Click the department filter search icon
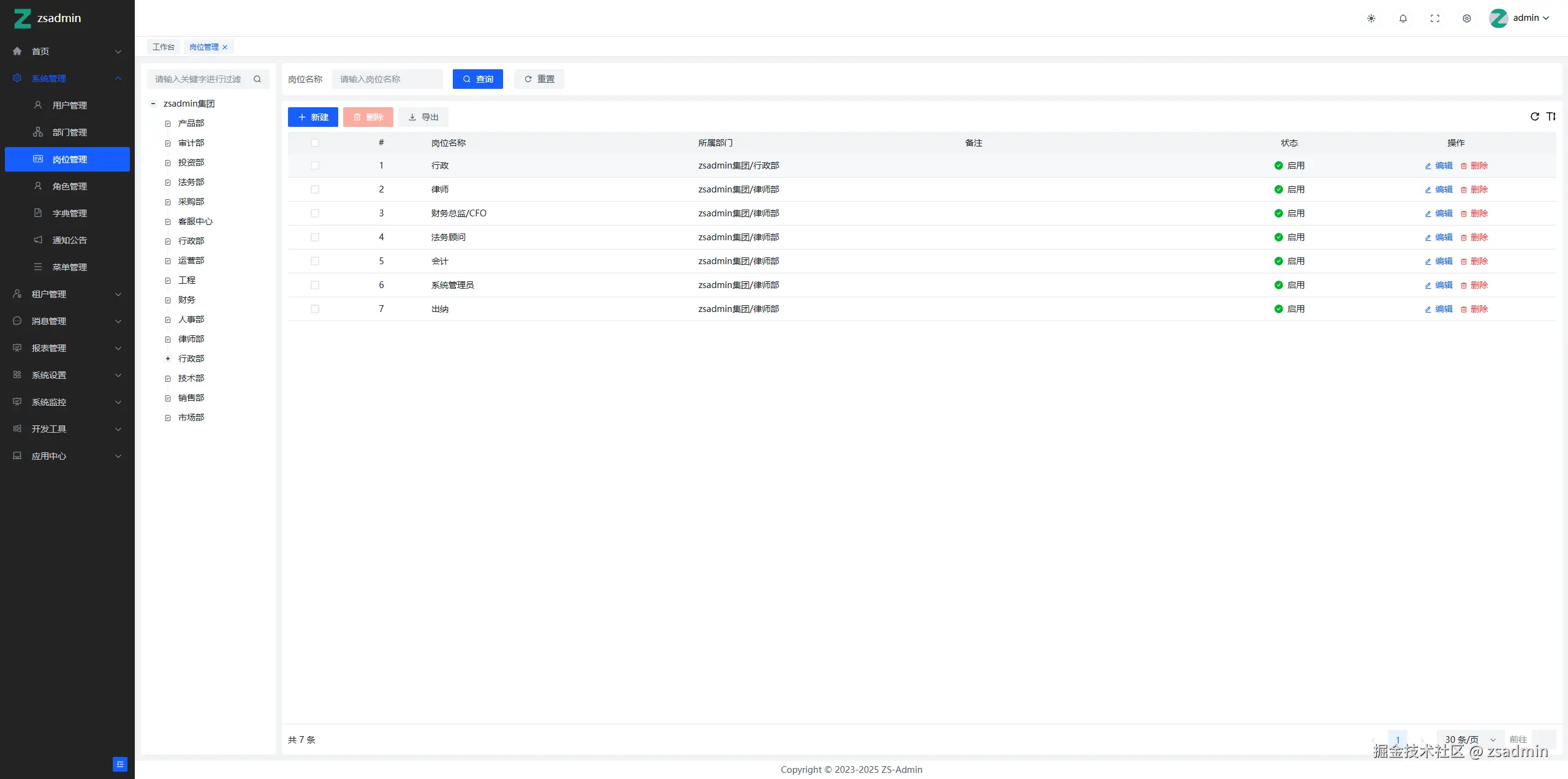This screenshot has width=1568, height=779. click(257, 79)
